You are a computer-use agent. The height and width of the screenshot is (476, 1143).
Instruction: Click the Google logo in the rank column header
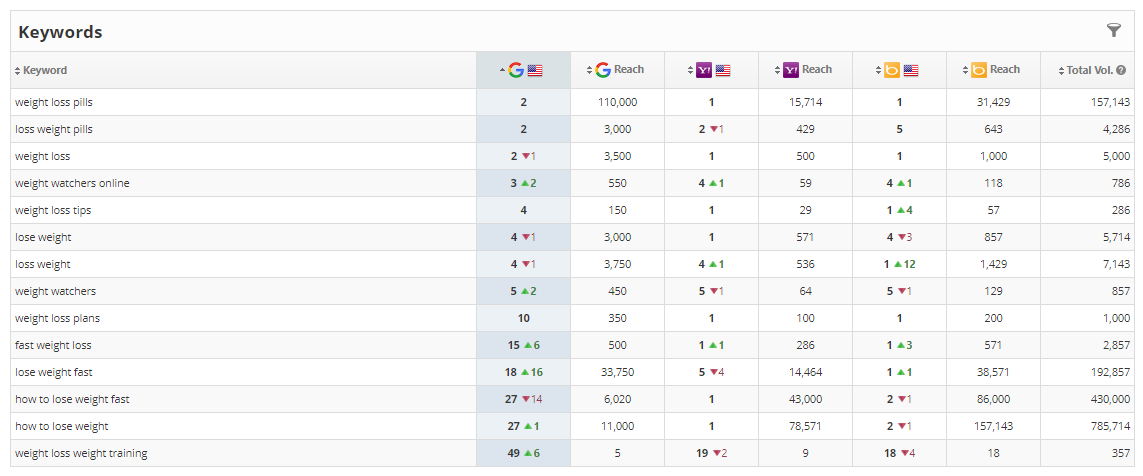tap(516, 70)
